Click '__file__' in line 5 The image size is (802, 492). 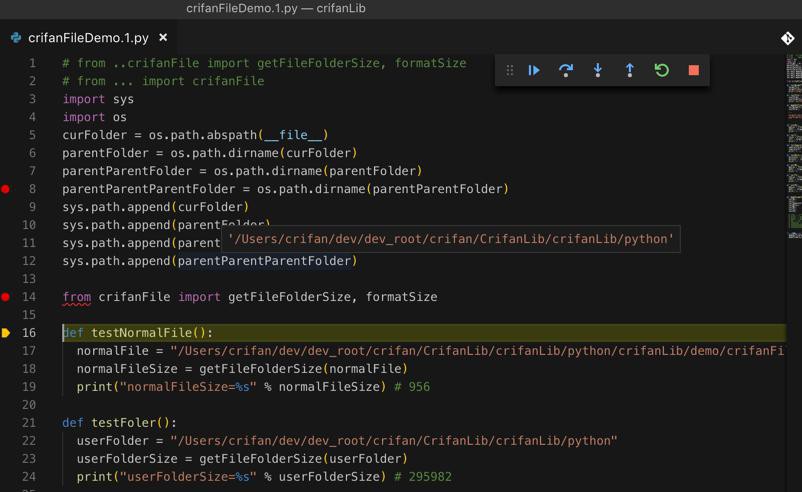pos(294,135)
